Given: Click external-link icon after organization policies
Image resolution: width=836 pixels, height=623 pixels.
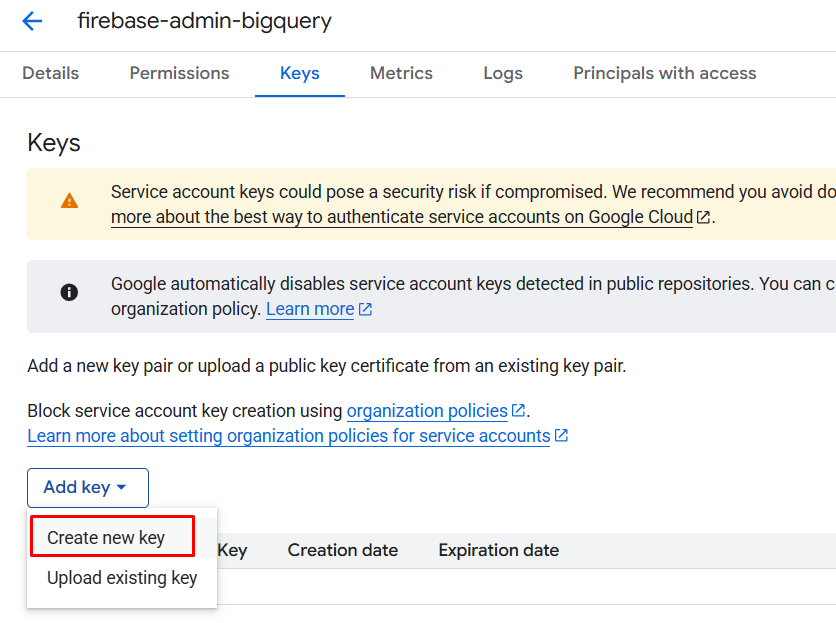Looking at the screenshot, I should 518,411.
